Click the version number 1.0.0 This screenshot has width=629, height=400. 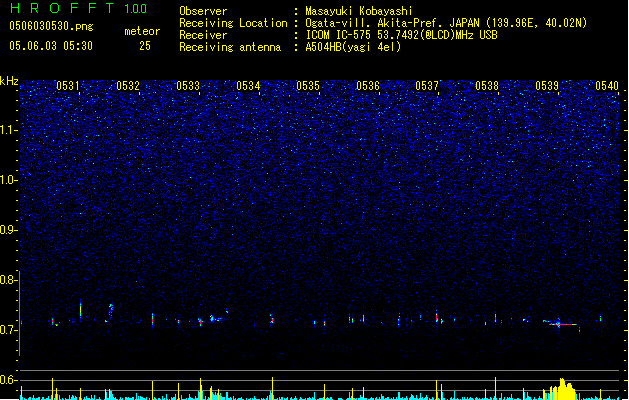(x=136, y=9)
